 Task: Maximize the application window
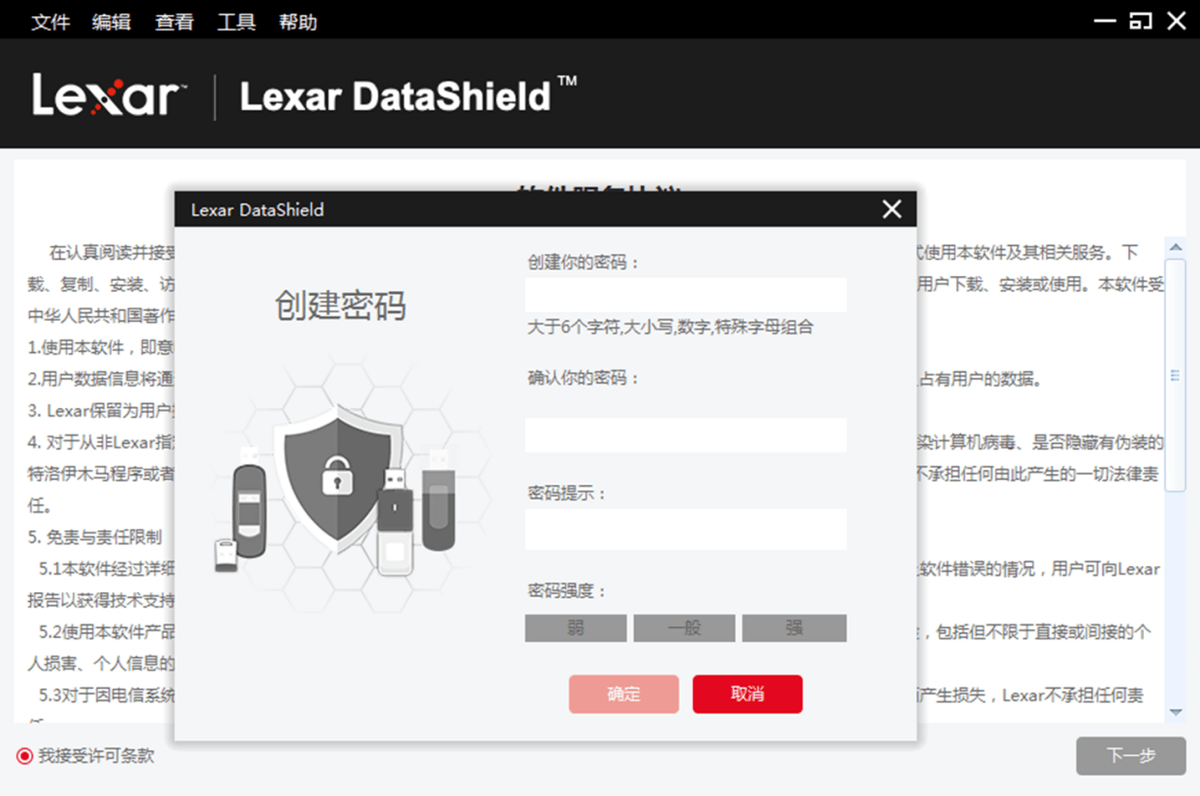click(x=1140, y=21)
